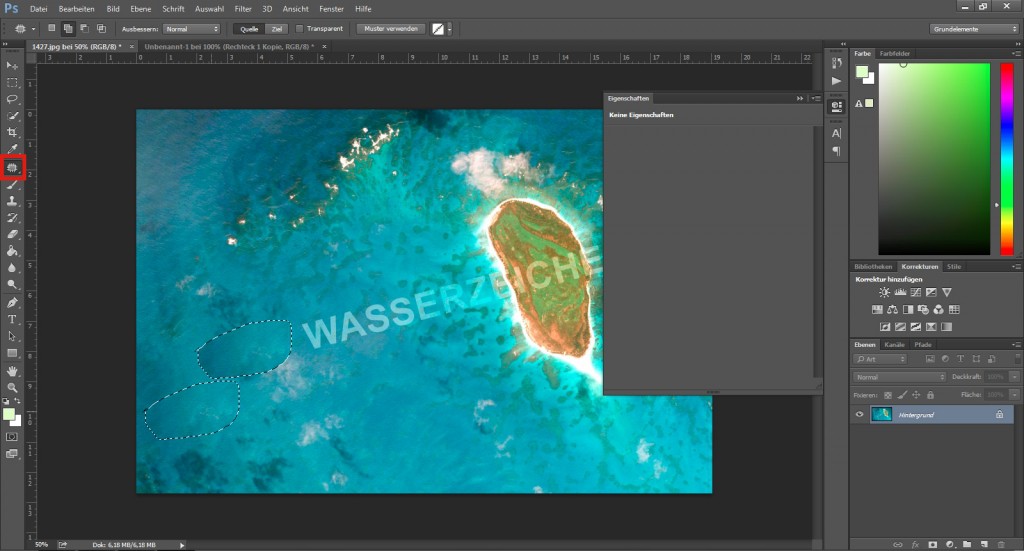Enable the Transparent checkbox

pos(301,29)
